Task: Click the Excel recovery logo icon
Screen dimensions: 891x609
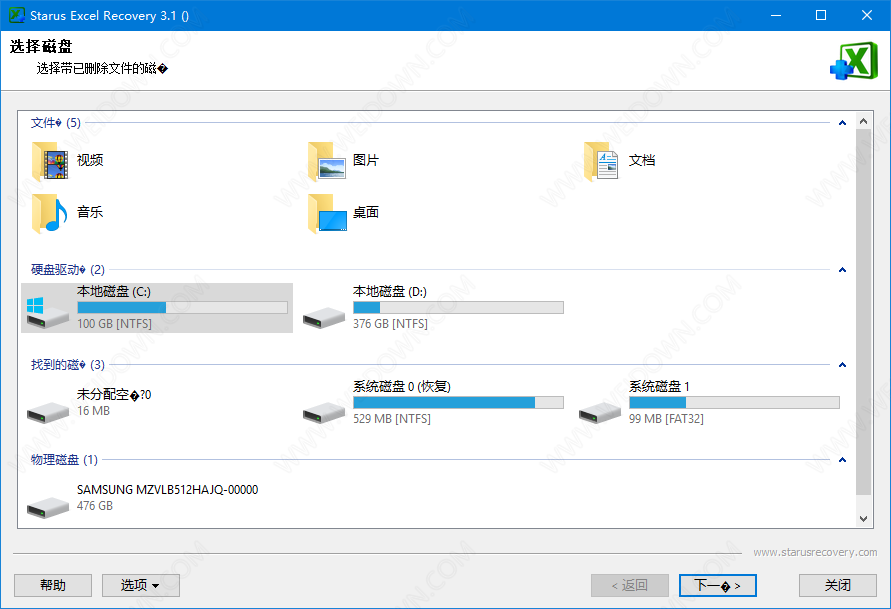Action: click(x=854, y=61)
